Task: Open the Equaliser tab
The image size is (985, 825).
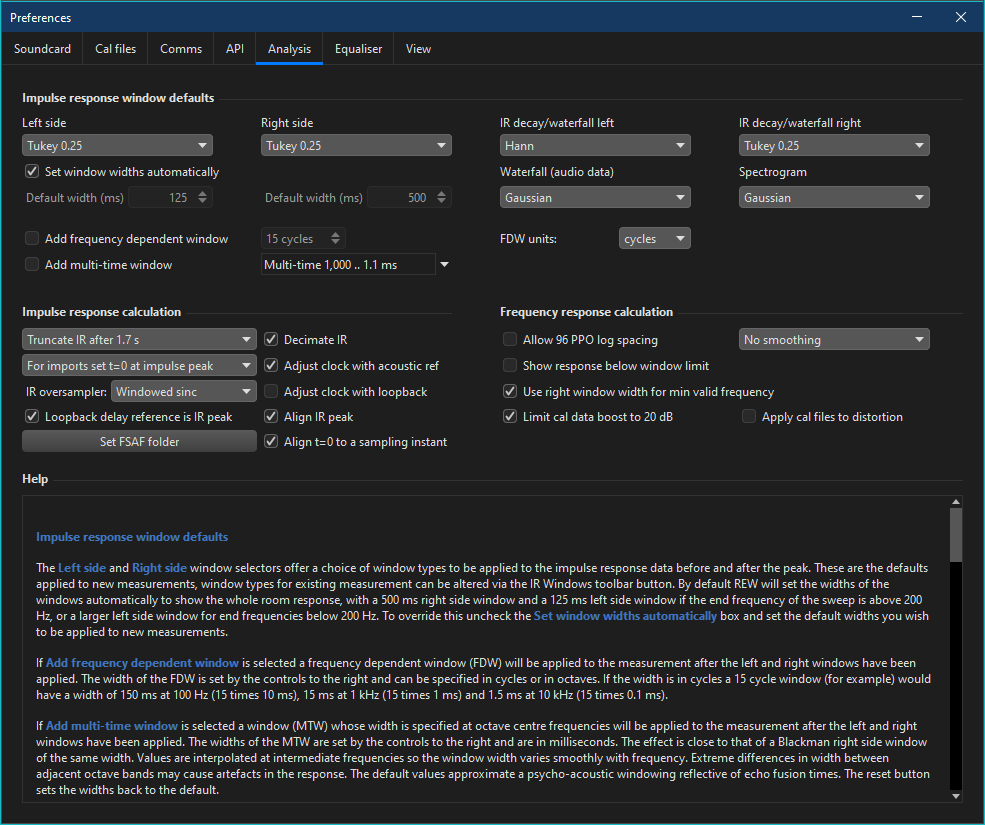Action: click(358, 49)
